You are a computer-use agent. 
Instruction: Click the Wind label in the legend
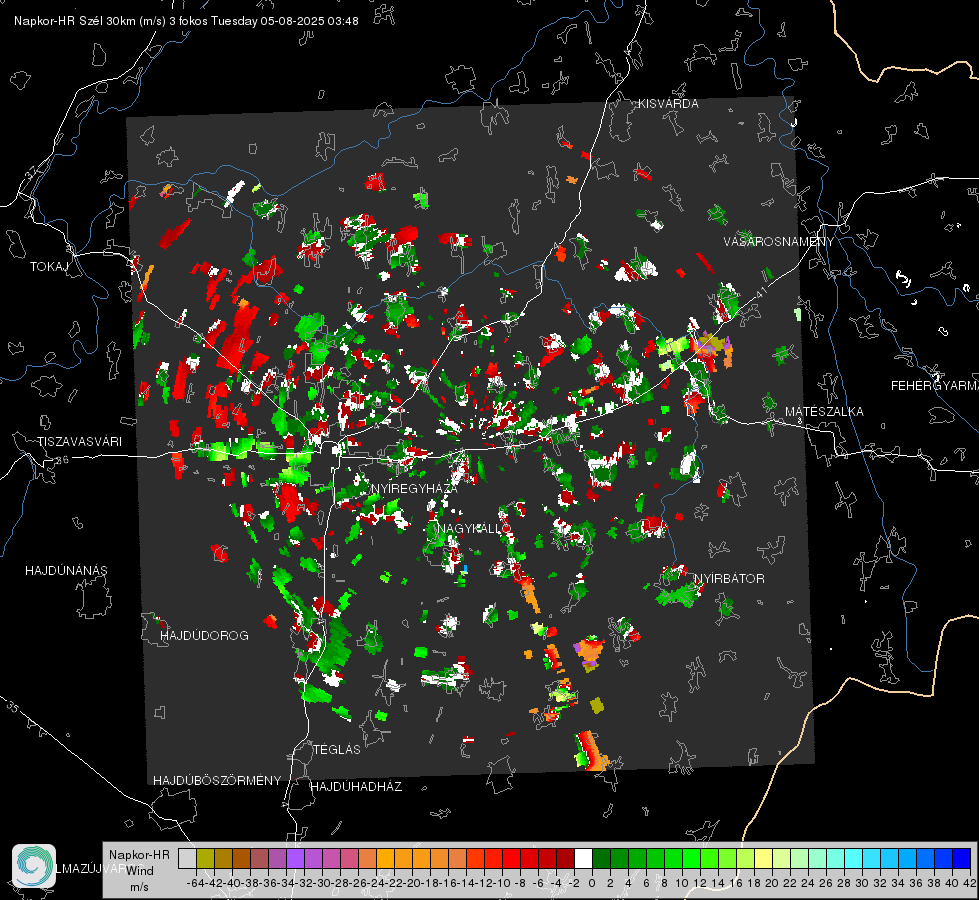pyautogui.click(x=140, y=870)
